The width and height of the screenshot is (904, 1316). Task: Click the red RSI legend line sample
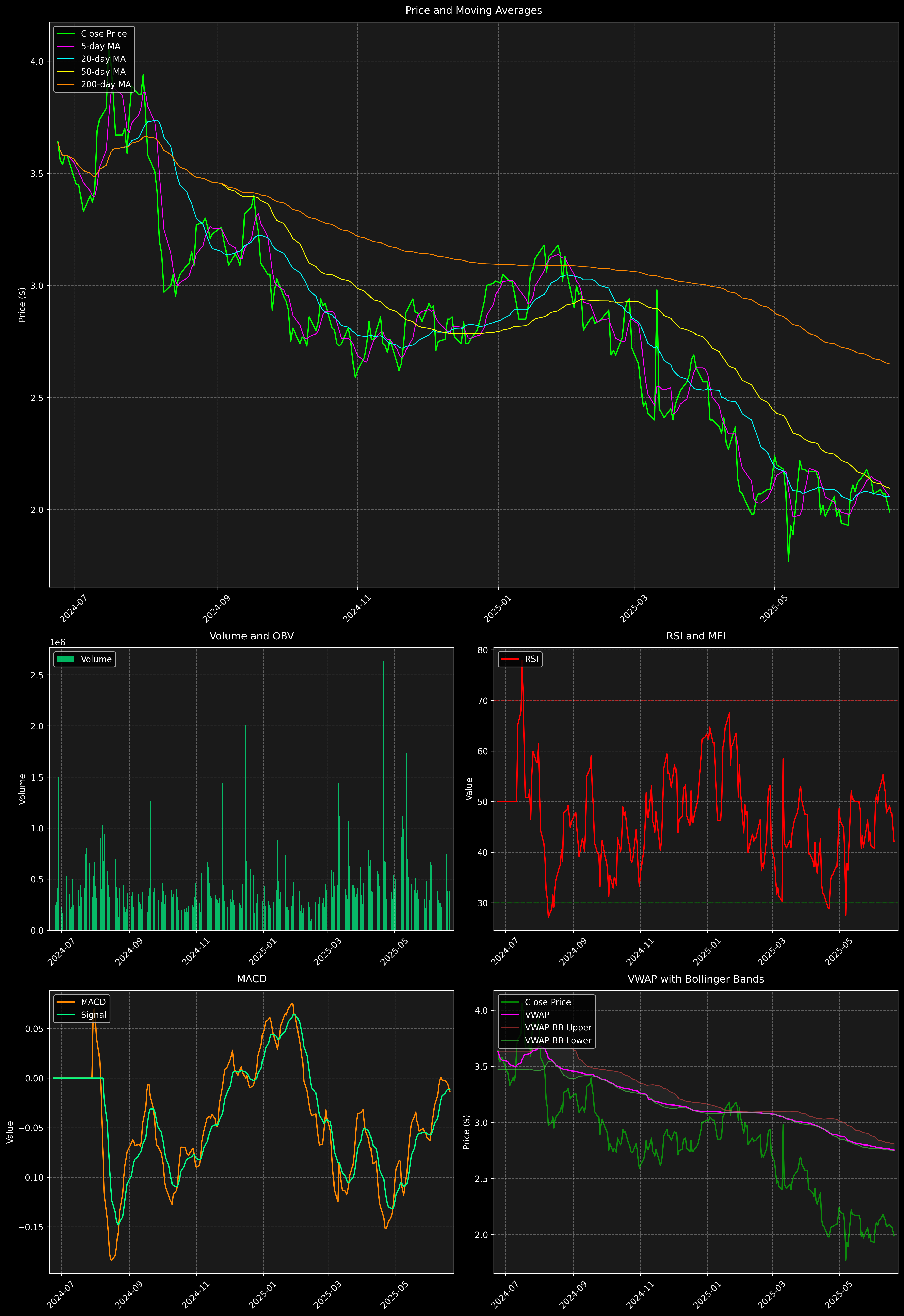[x=510, y=659]
